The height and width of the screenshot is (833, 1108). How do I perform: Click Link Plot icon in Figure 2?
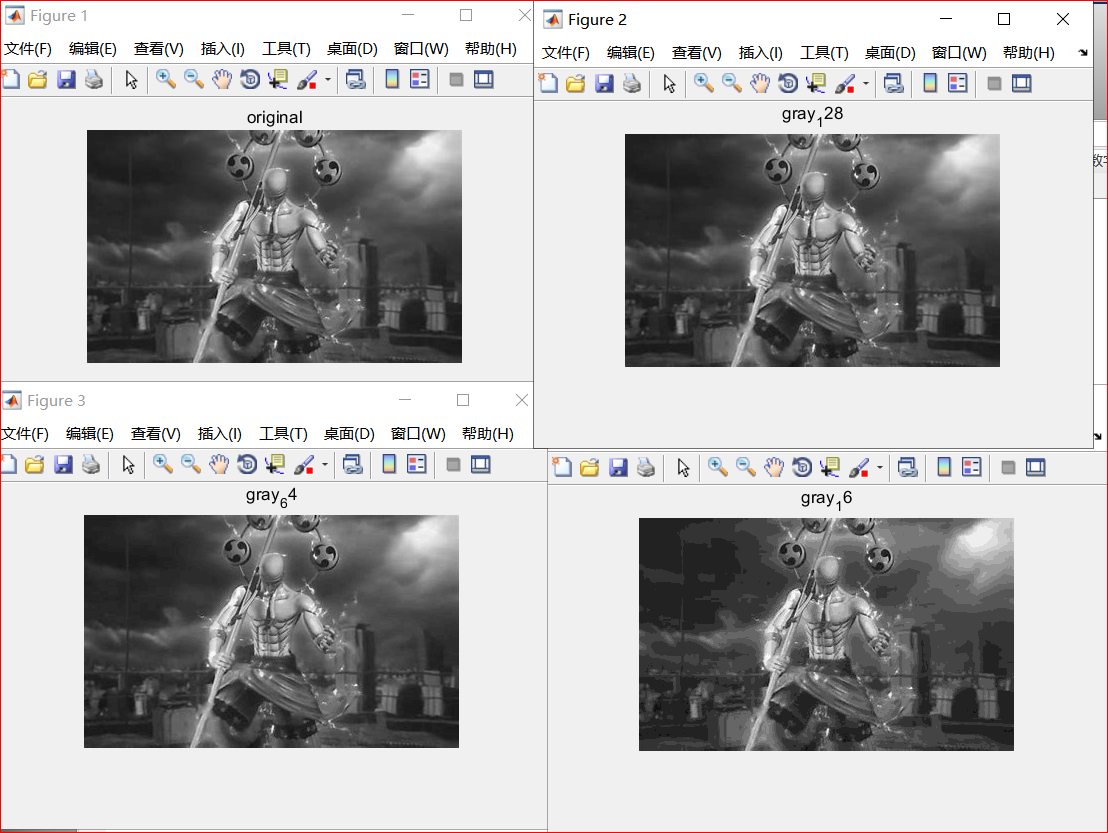coord(893,83)
